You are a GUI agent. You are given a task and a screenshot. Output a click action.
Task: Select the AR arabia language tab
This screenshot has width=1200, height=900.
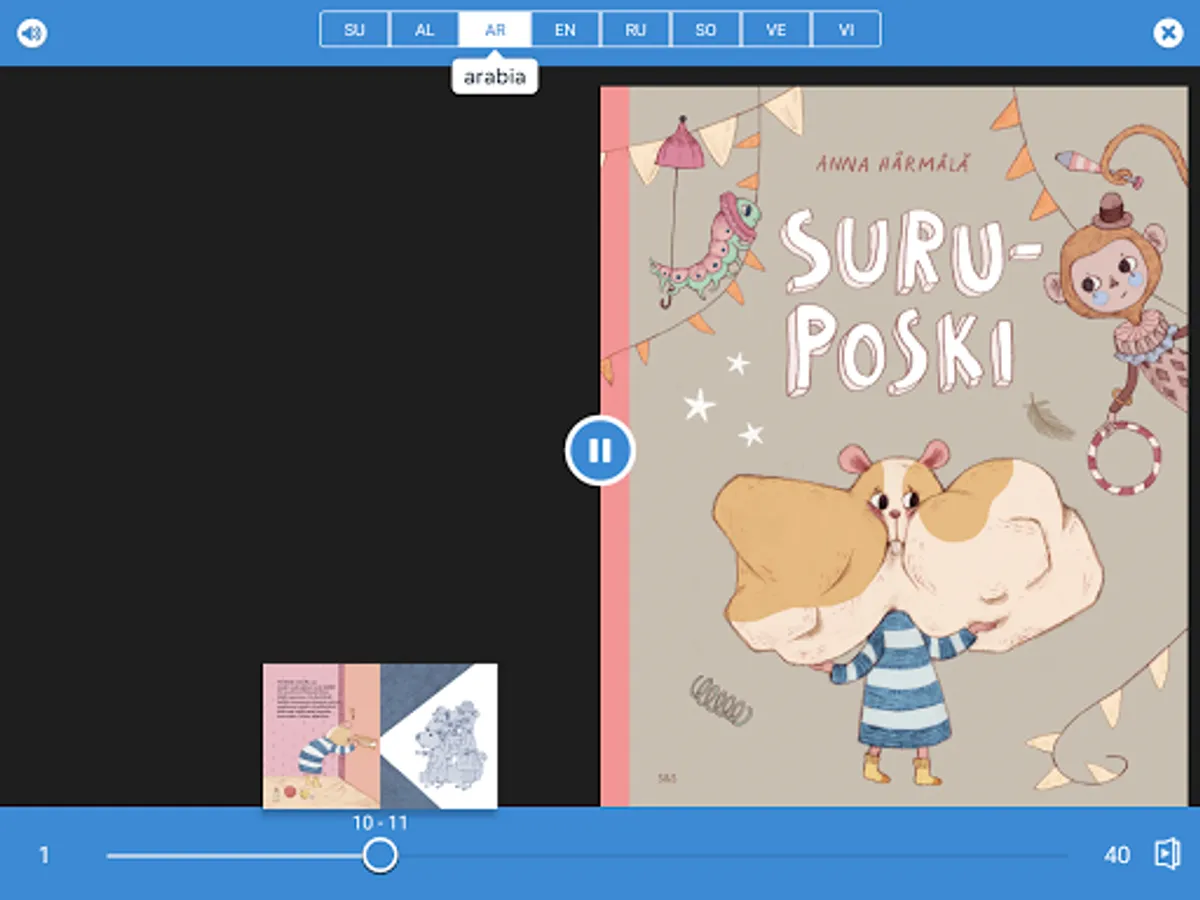(495, 29)
